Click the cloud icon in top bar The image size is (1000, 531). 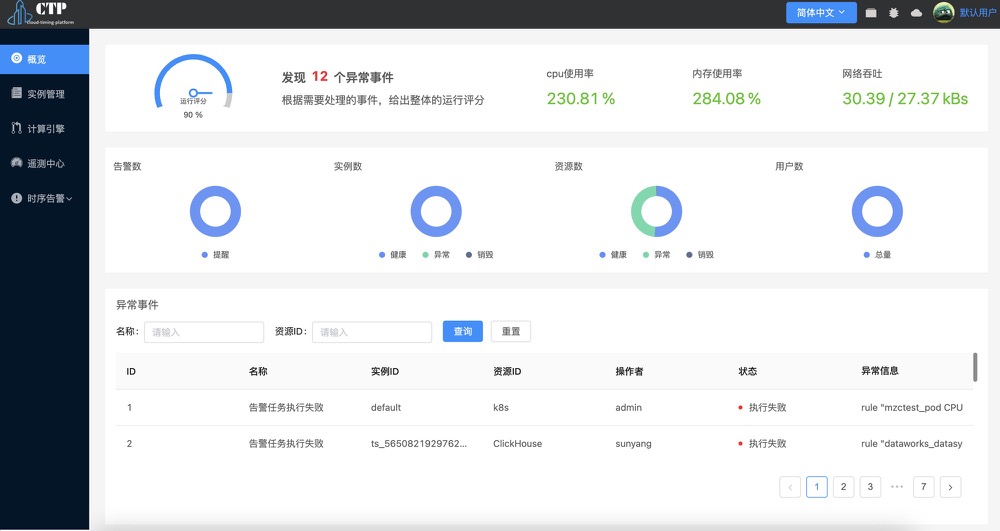(916, 13)
